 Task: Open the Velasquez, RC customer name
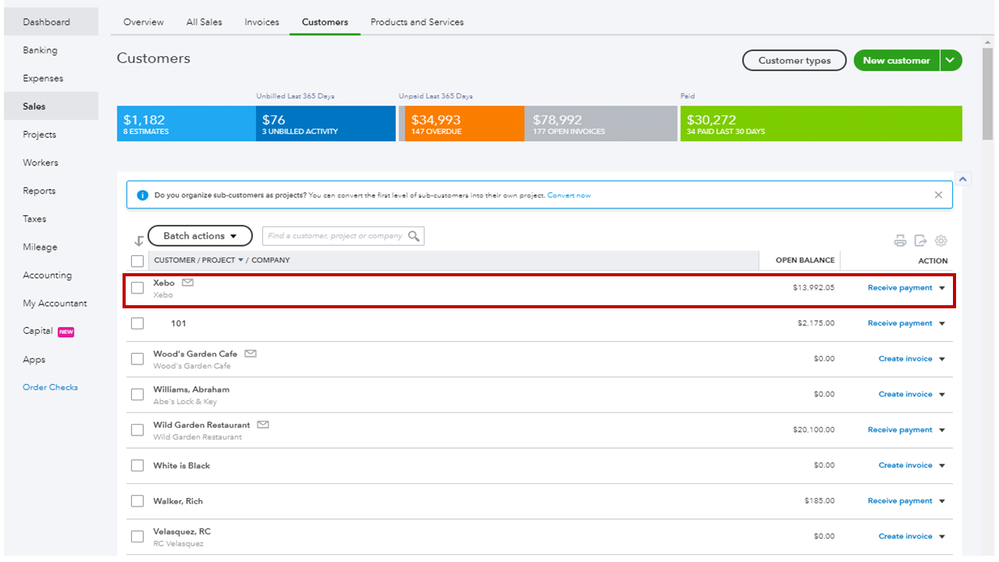pos(182,531)
